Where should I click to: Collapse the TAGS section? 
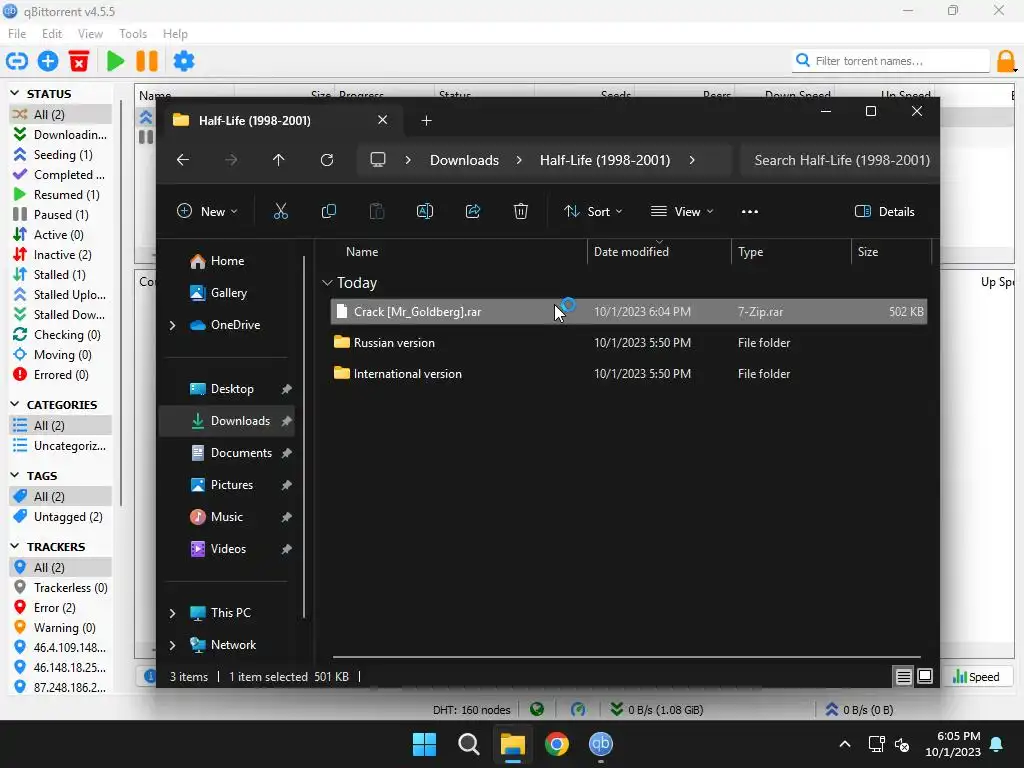coord(15,475)
